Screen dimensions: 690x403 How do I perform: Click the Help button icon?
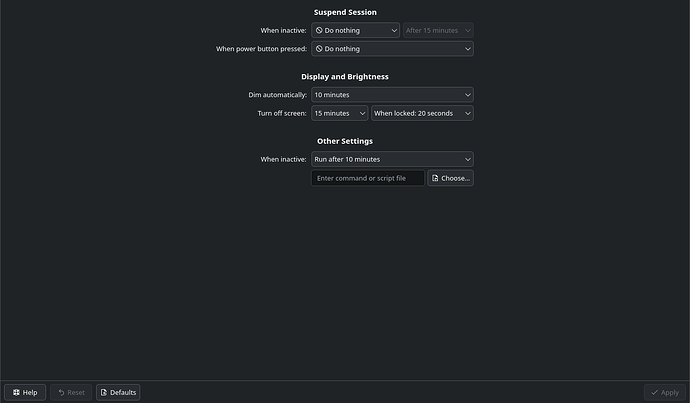[16, 393]
